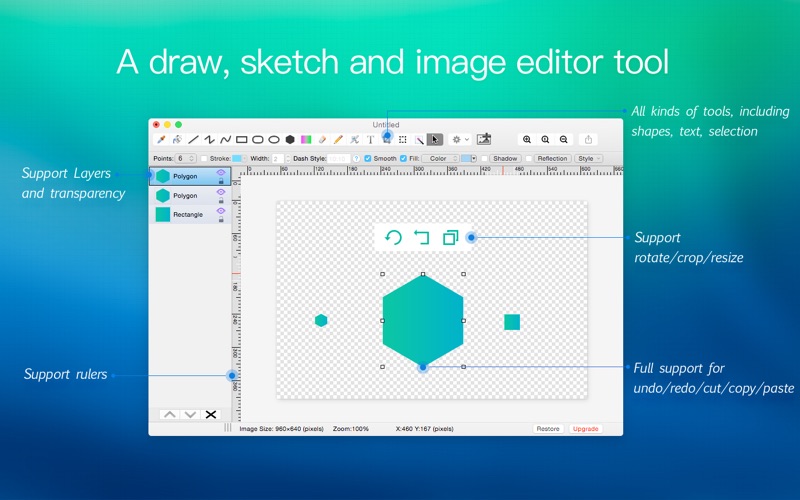Move layer down with down-arrow button

click(190, 414)
